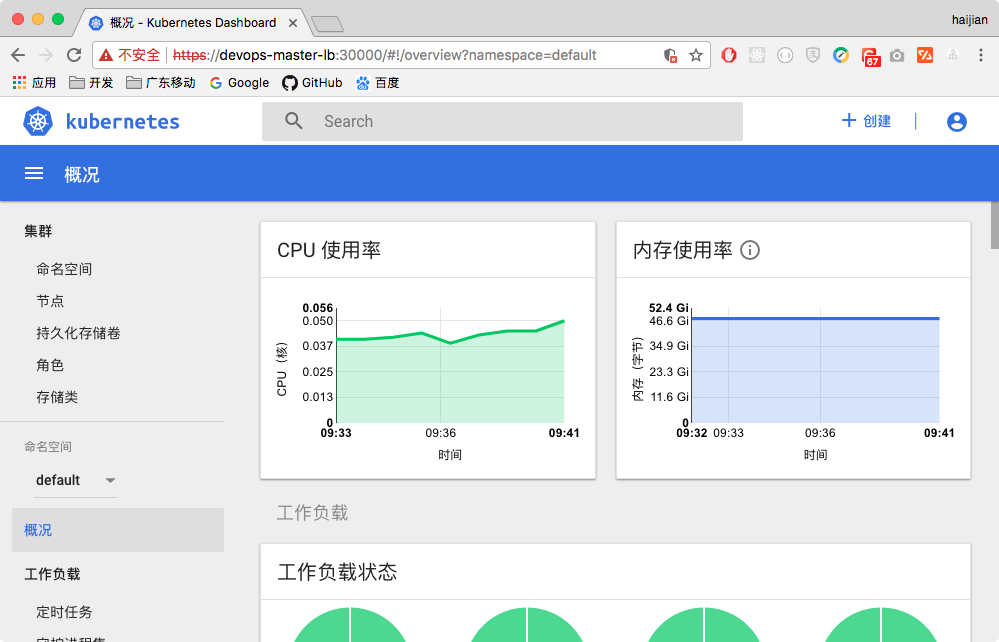The image size is (999, 642).
Task: Click the CPU 使用率 card title
Action: coord(329,250)
